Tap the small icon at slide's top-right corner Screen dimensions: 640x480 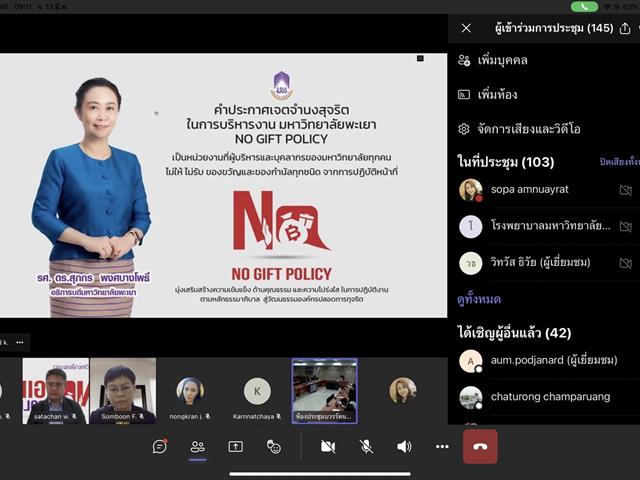(420, 59)
